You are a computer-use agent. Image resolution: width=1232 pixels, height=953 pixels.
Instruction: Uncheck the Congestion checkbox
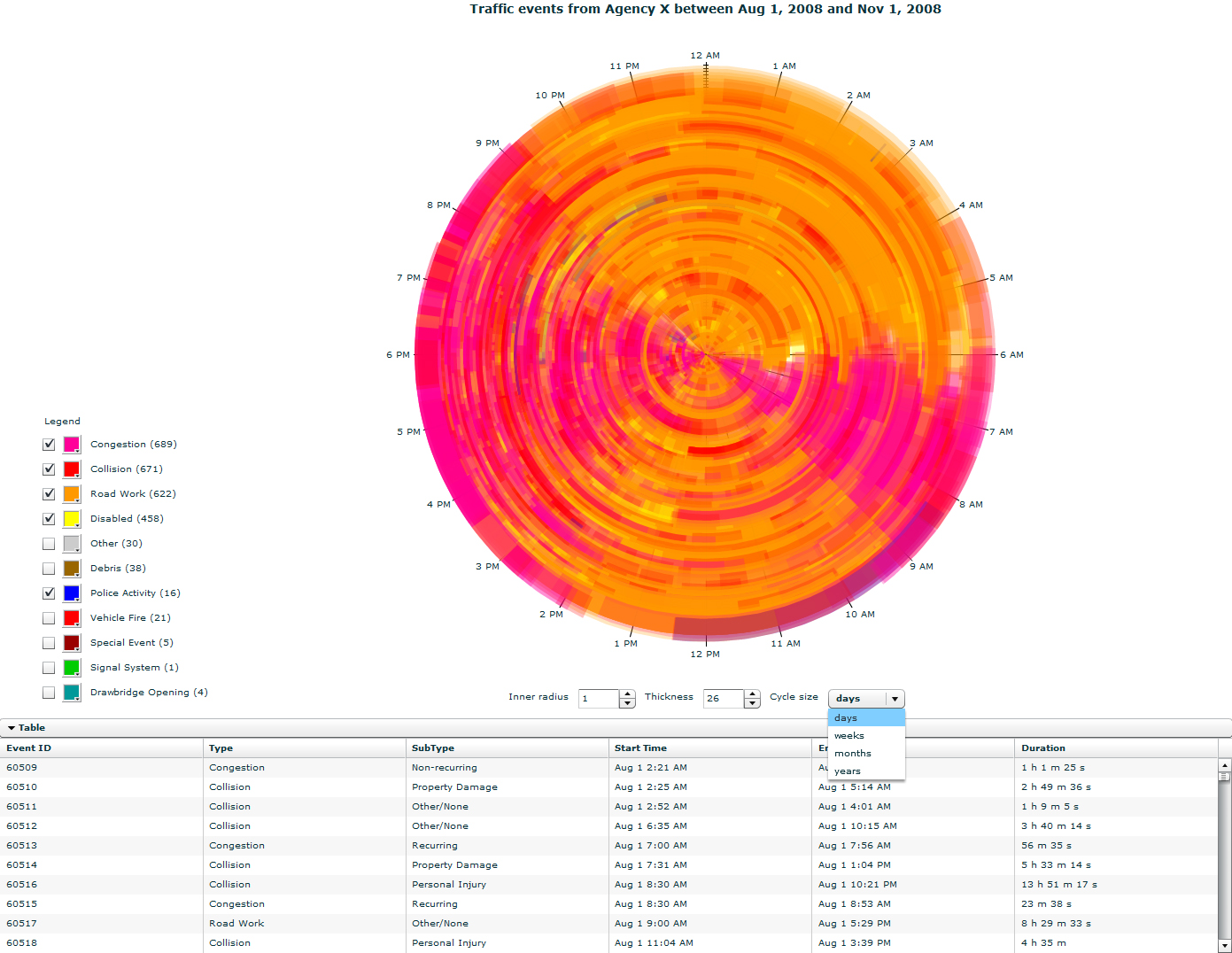tap(49, 445)
